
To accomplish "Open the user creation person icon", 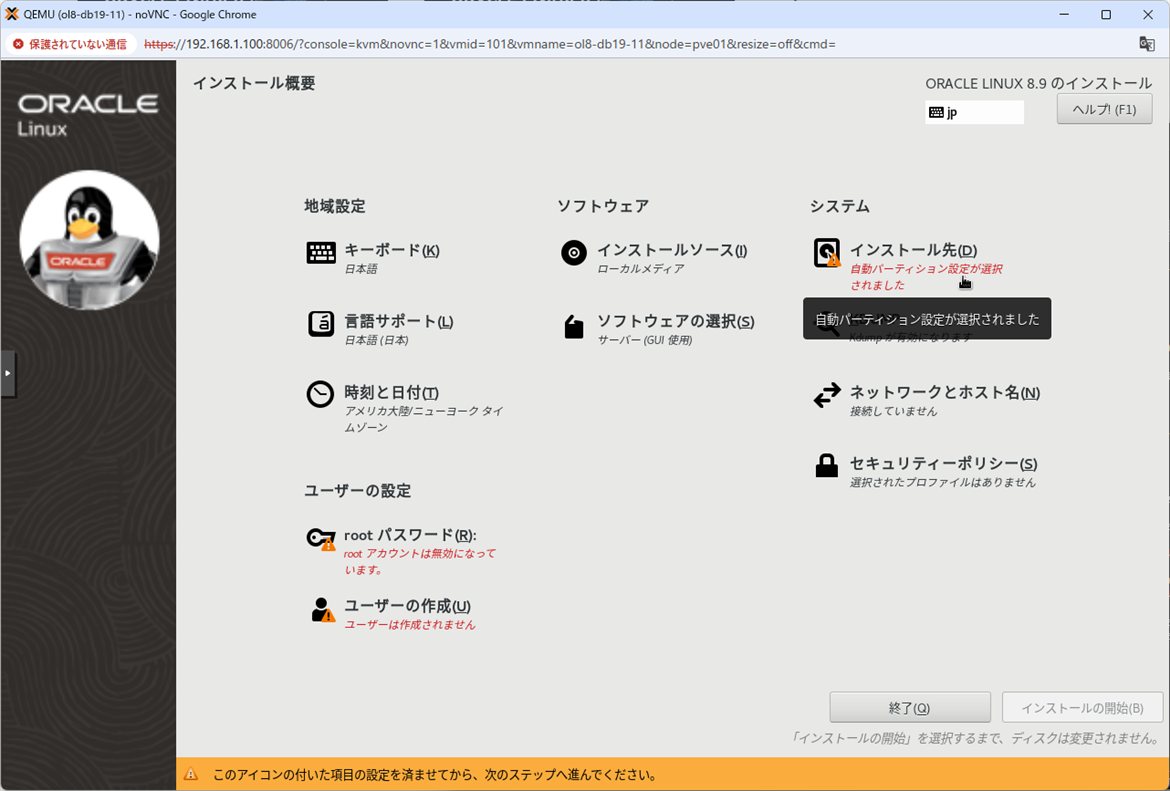I will [322, 610].
